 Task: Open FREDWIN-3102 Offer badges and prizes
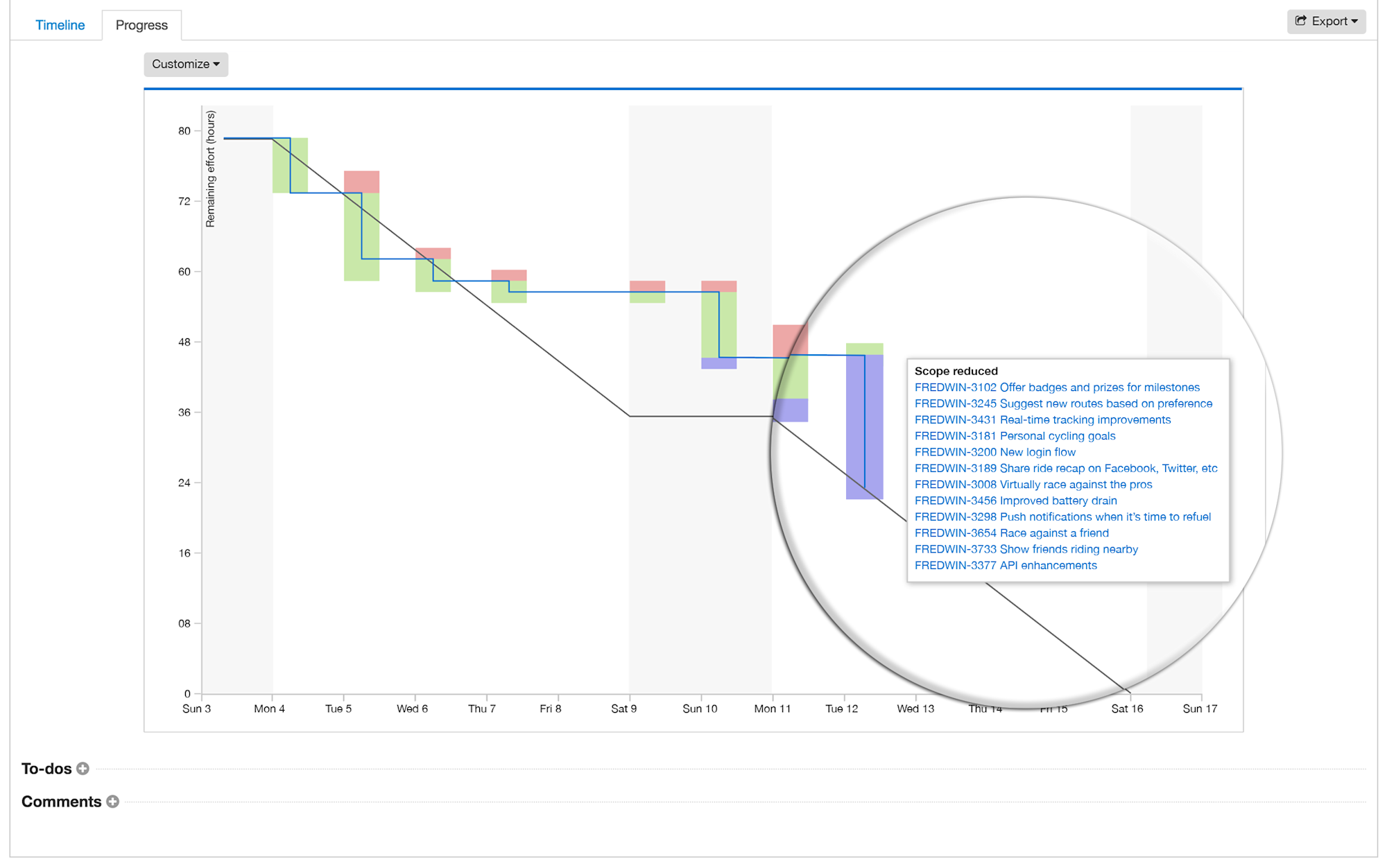pyautogui.click(x=1058, y=388)
